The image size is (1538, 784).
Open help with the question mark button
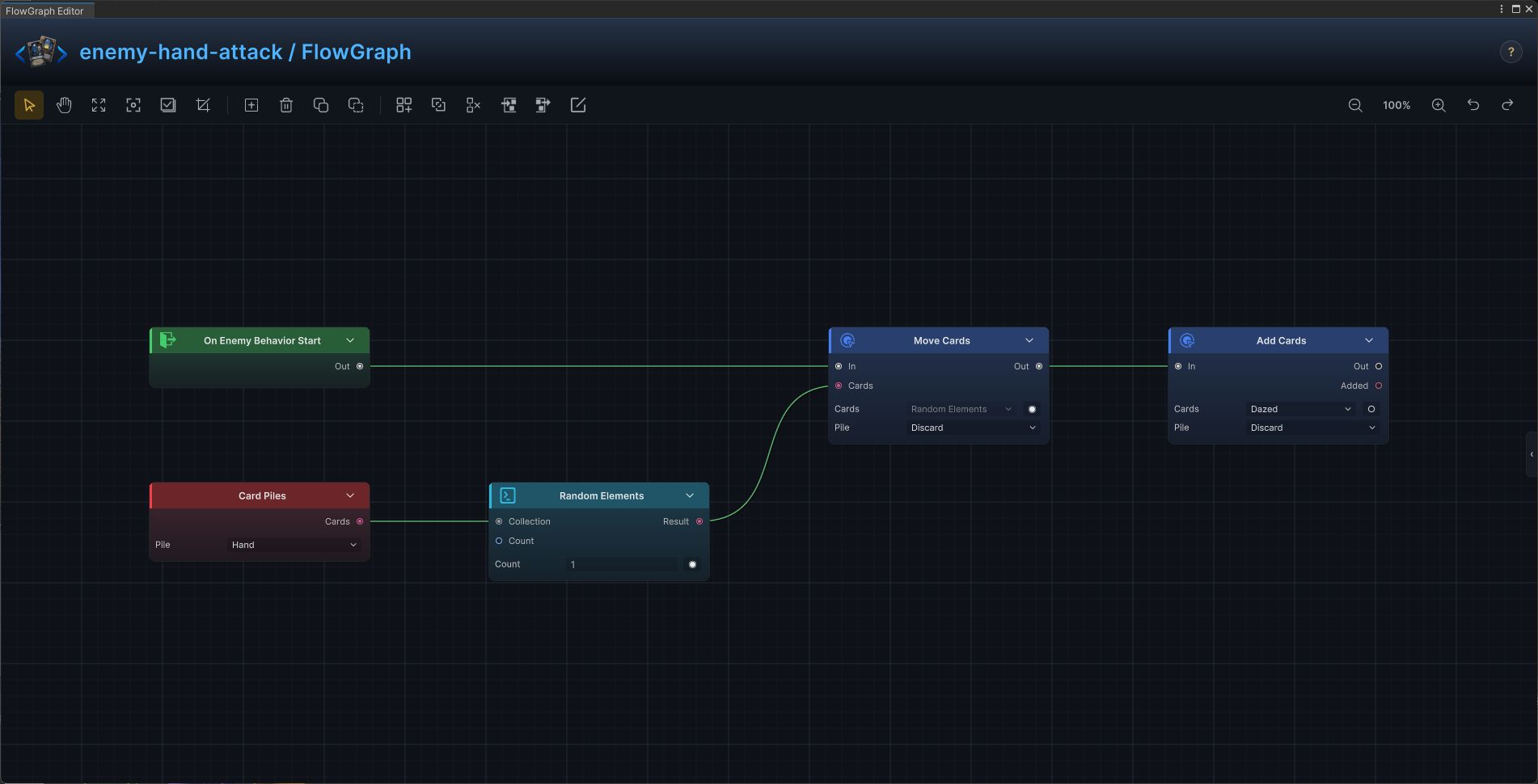(1511, 52)
